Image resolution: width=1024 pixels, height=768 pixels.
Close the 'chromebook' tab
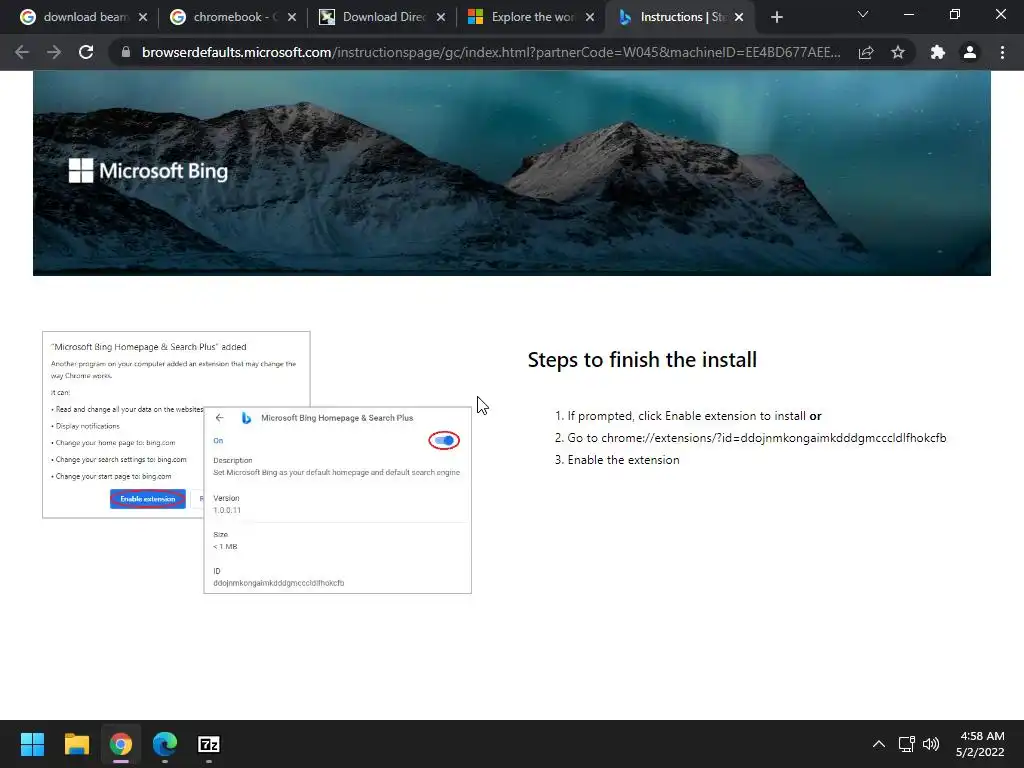(x=292, y=17)
